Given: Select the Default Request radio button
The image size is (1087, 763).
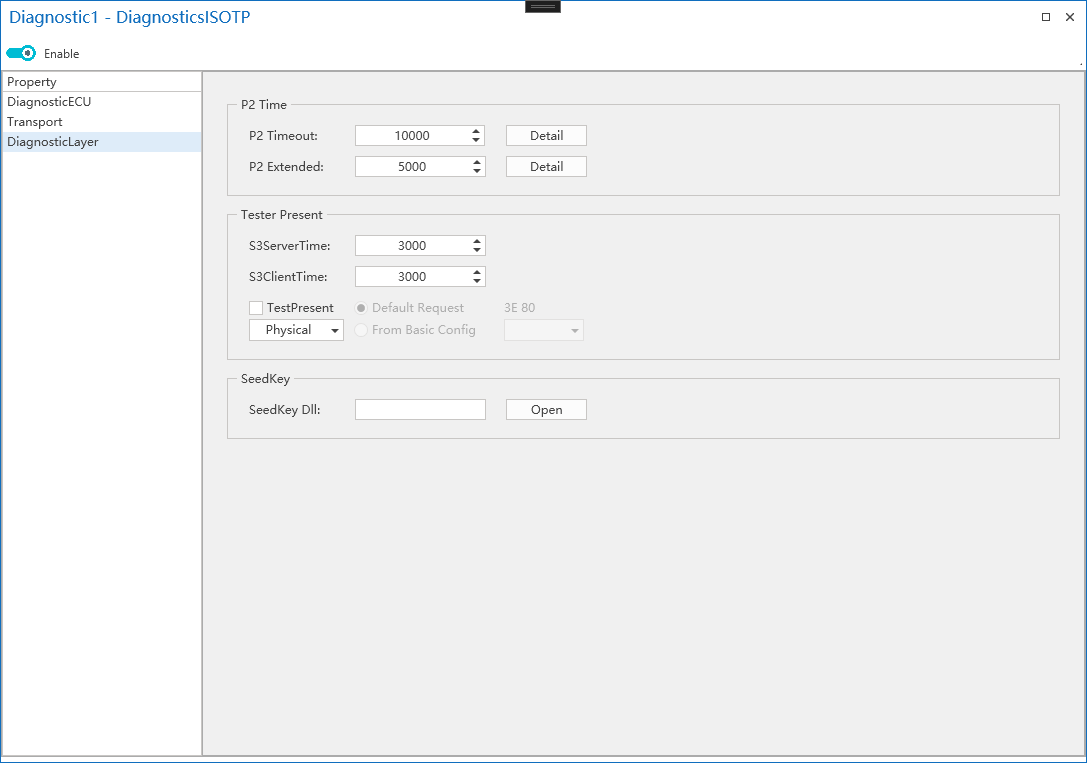Looking at the screenshot, I should pyautogui.click(x=361, y=308).
